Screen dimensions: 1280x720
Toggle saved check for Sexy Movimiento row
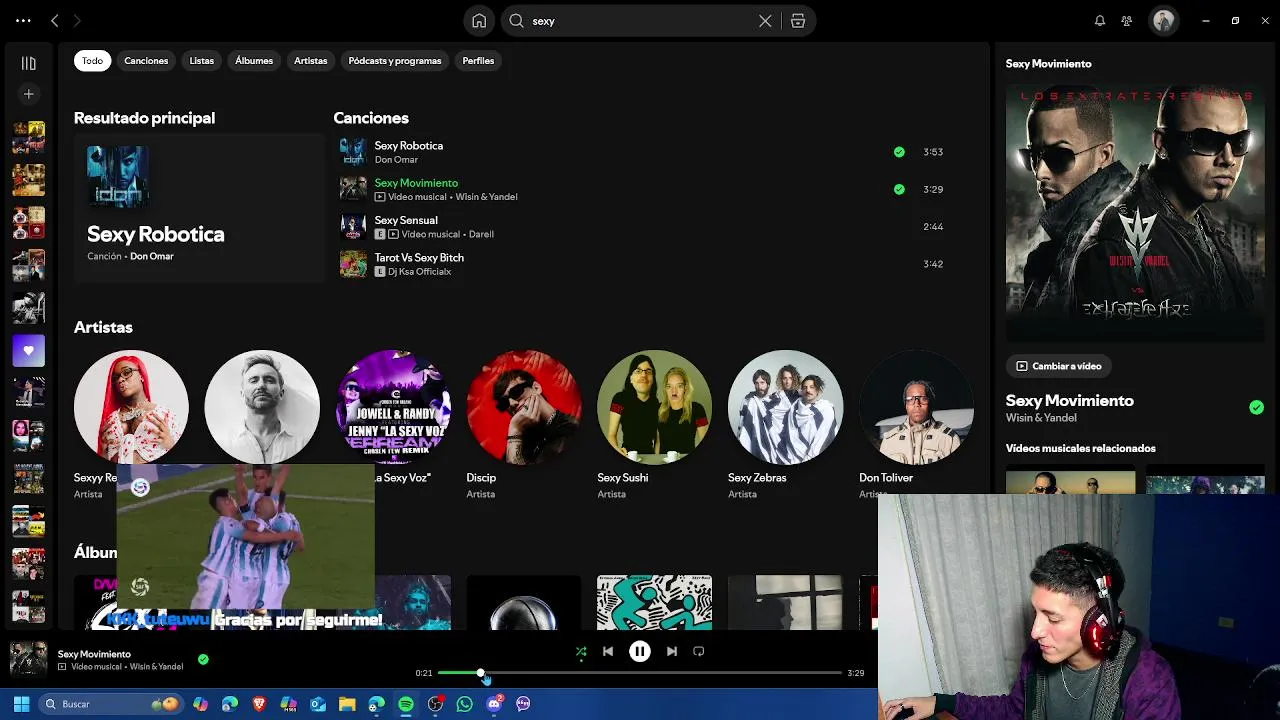899,189
